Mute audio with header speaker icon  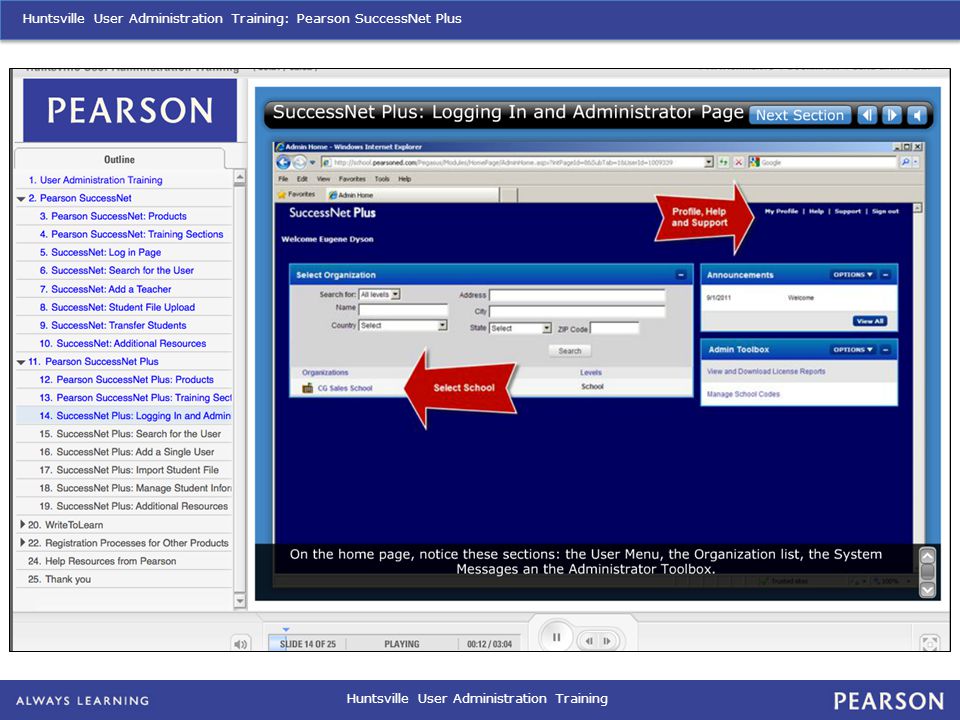pos(917,115)
